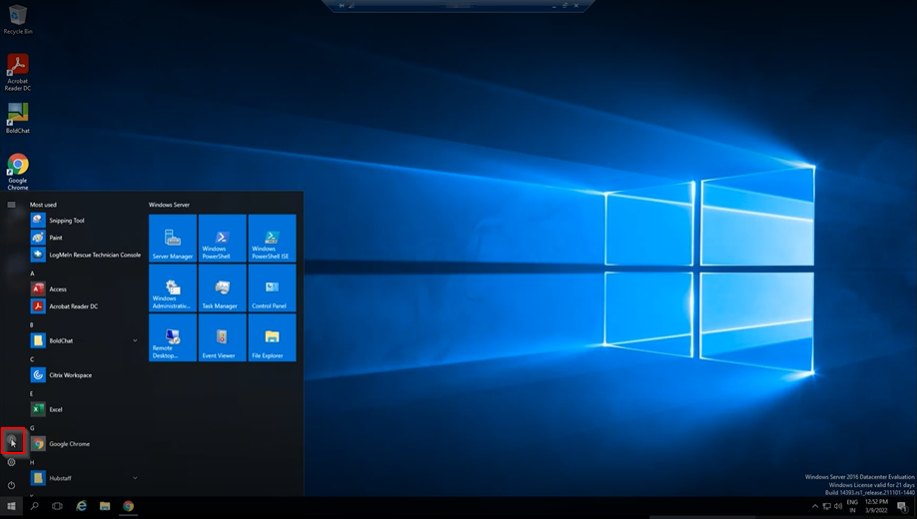Screen dimensions: 917x519
Task: Launch the Remote Desktop tile
Action: point(172,338)
